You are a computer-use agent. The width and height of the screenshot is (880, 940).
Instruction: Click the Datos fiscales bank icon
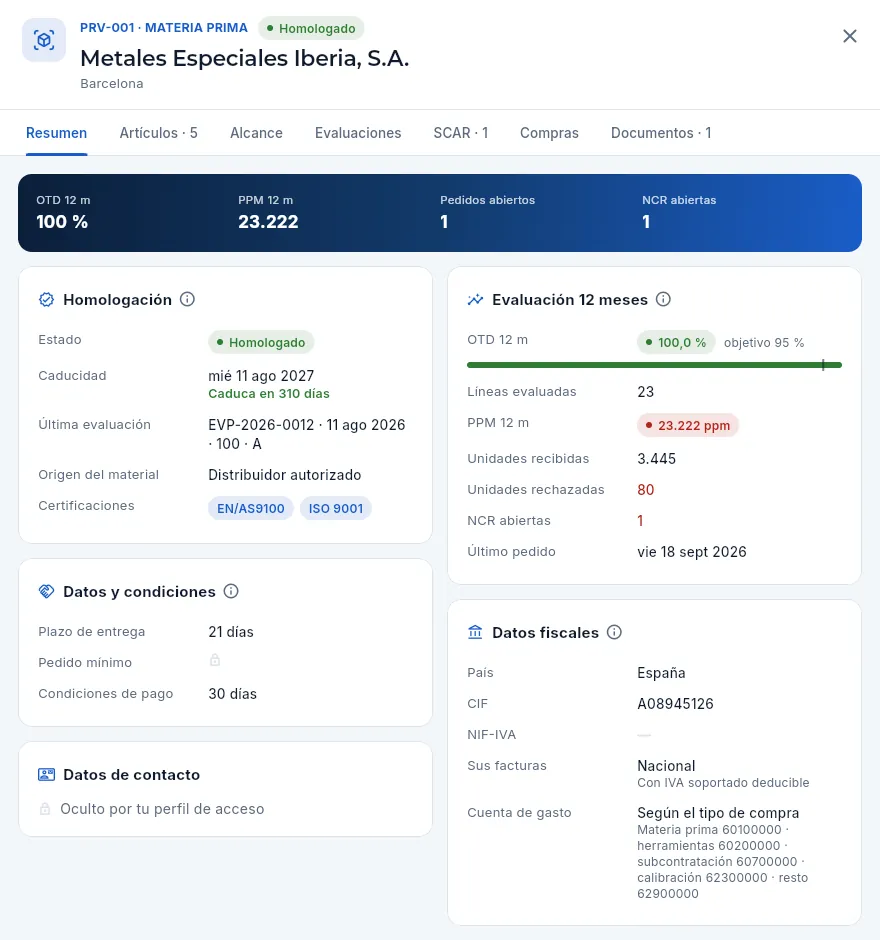pyautogui.click(x=475, y=632)
